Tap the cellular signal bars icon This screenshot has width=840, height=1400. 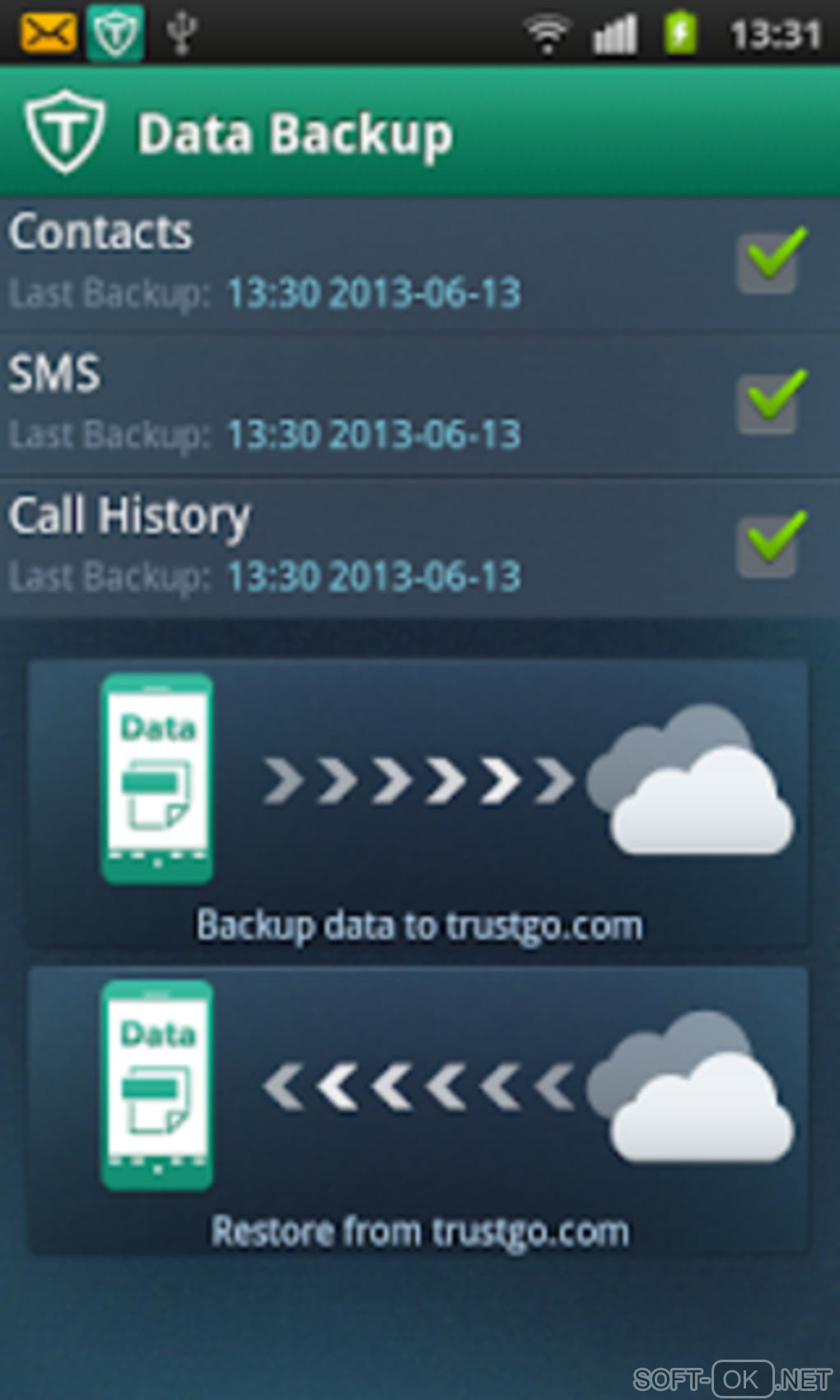[615, 35]
